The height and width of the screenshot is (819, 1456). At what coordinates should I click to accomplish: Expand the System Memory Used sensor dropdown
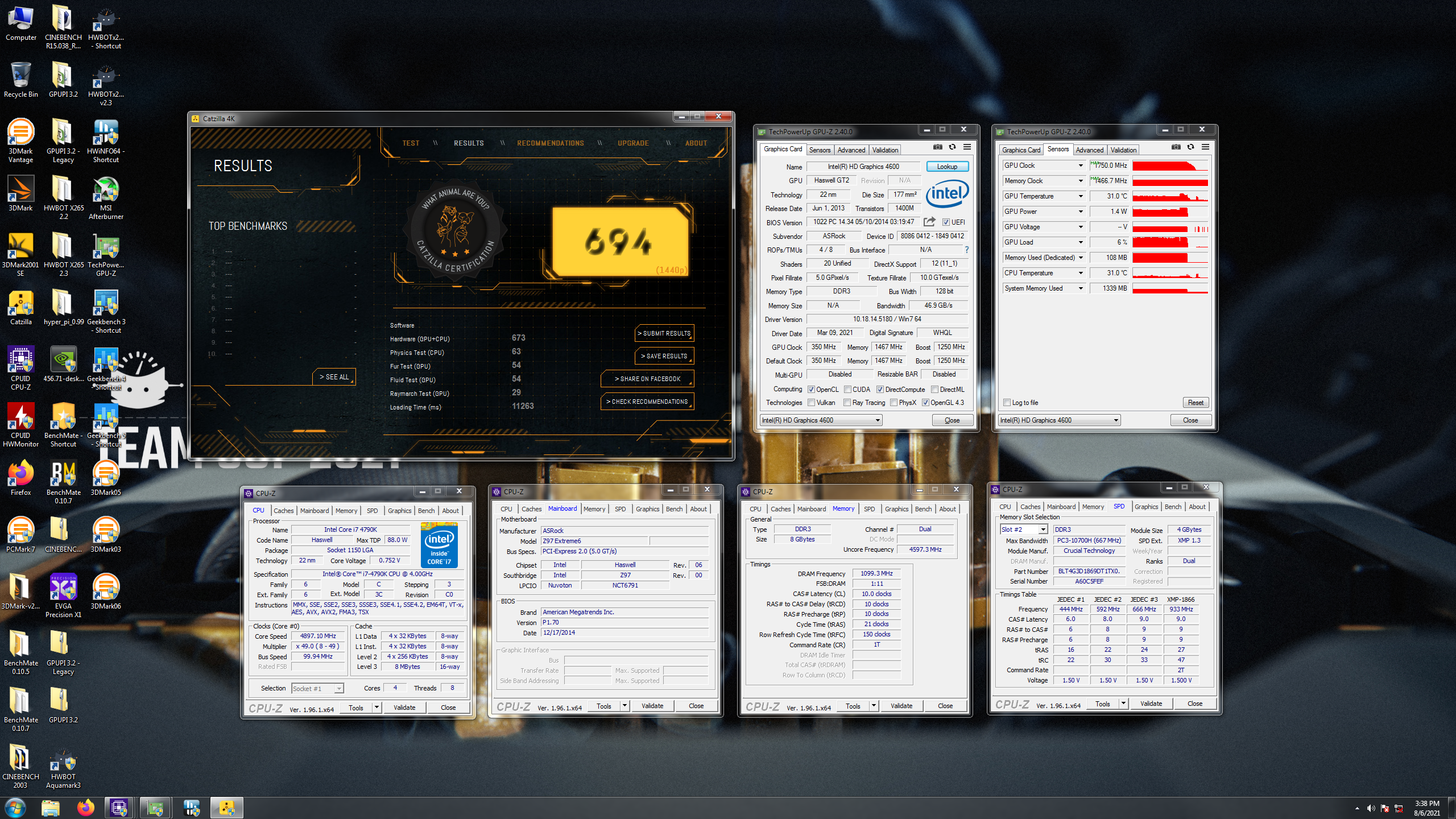1081,288
